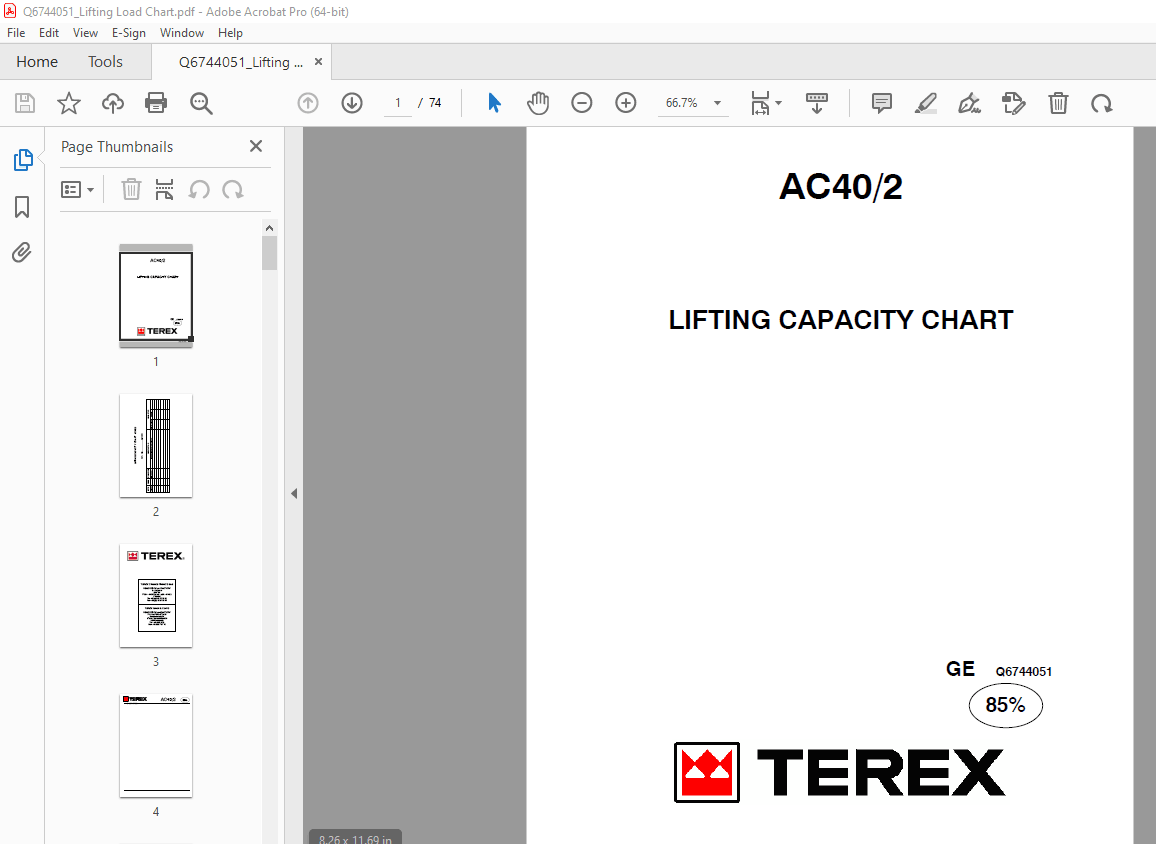Viewport: 1156px width, 844px height.
Task: Go to next page with down arrow
Action: click(351, 103)
